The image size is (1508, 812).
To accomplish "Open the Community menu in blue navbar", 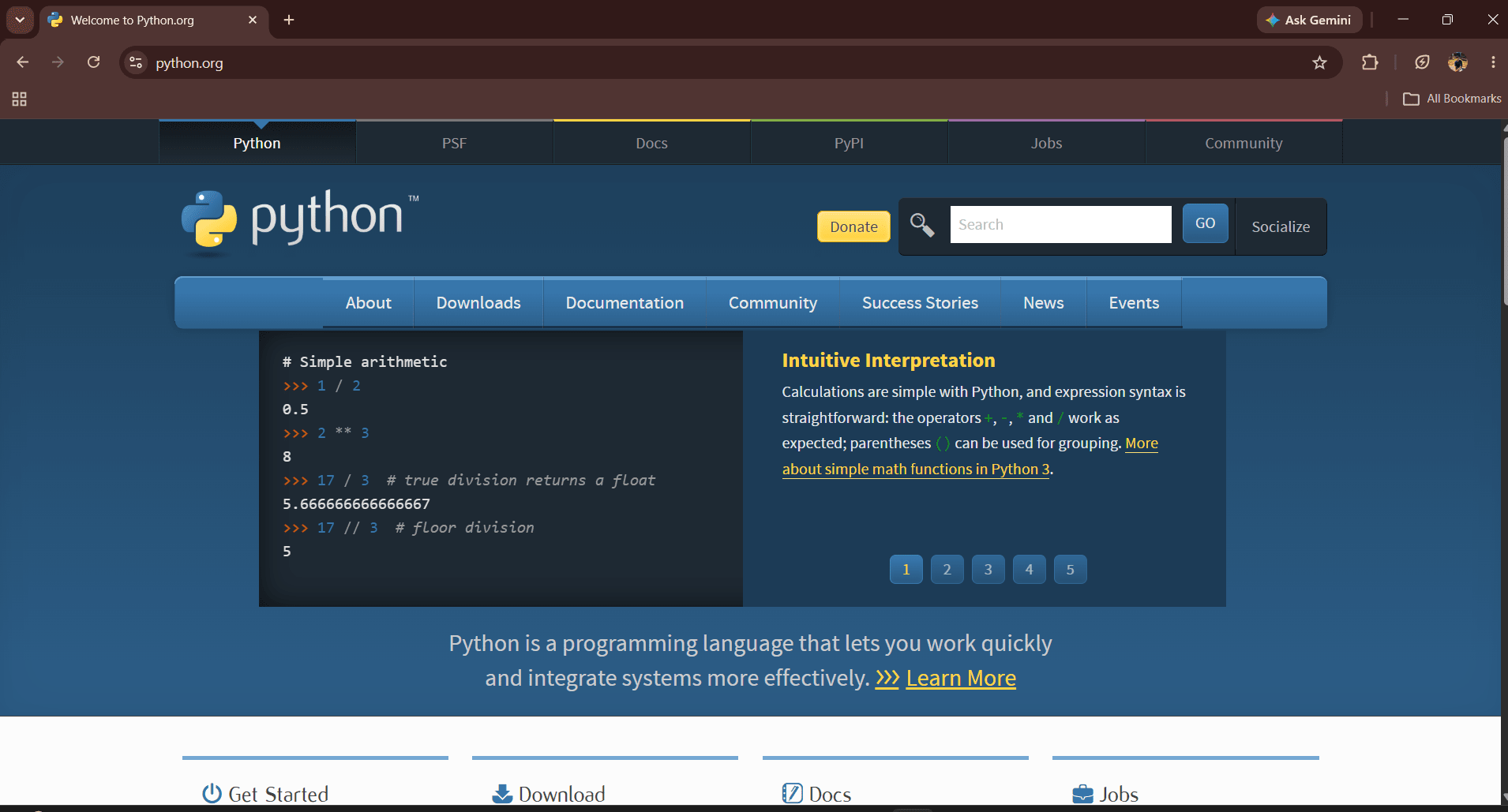I will click(773, 303).
